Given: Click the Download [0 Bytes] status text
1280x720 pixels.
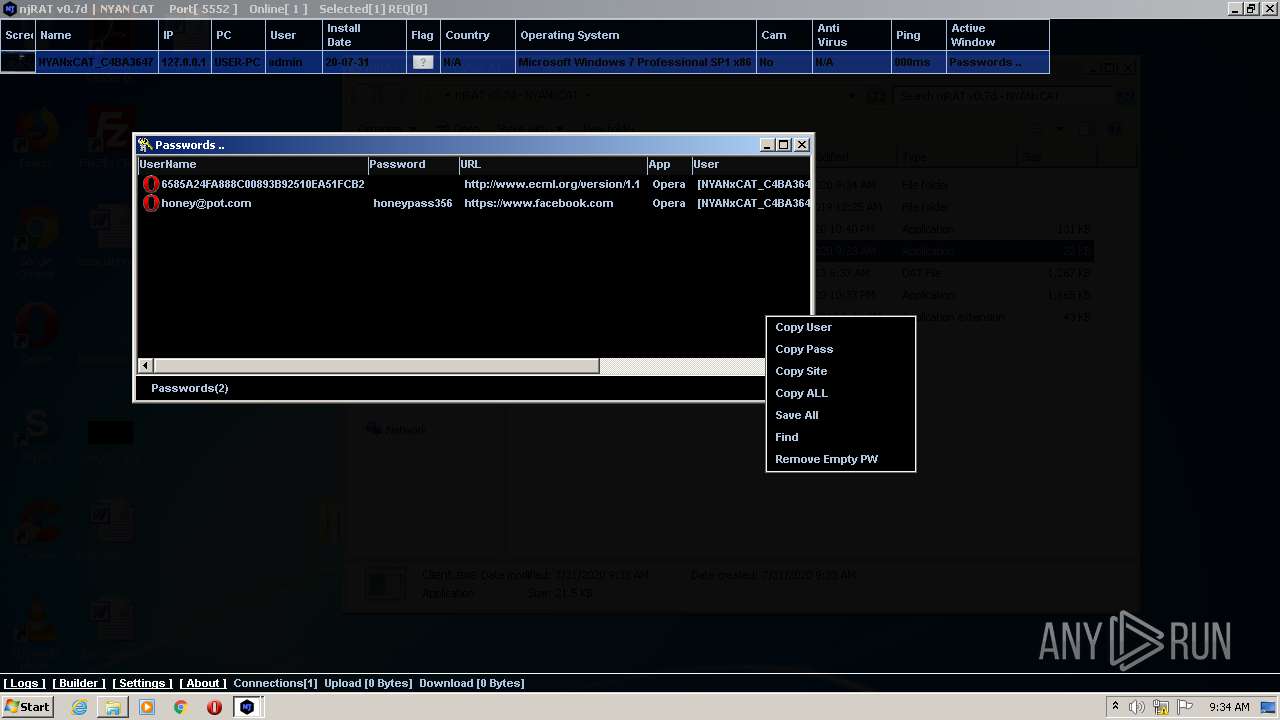Looking at the screenshot, I should 472,683.
